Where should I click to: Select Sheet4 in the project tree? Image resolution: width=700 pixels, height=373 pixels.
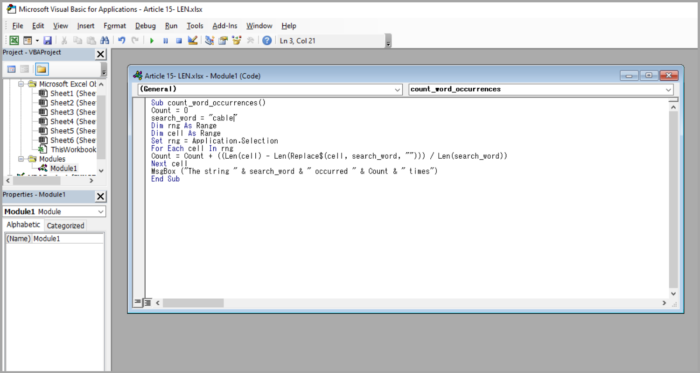point(67,121)
